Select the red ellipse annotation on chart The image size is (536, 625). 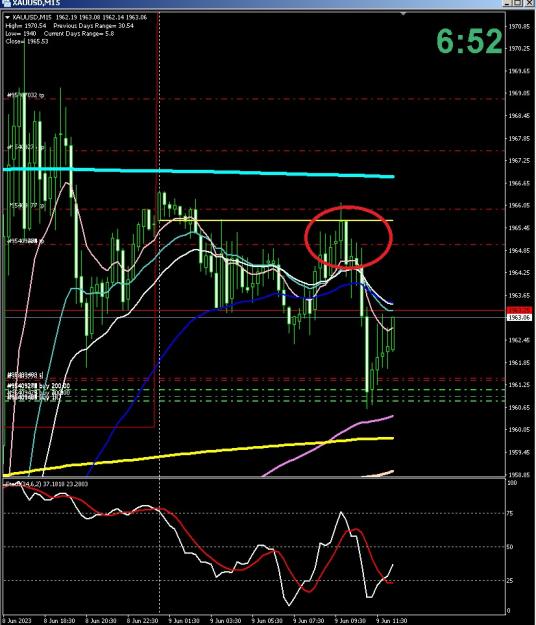[x=349, y=238]
